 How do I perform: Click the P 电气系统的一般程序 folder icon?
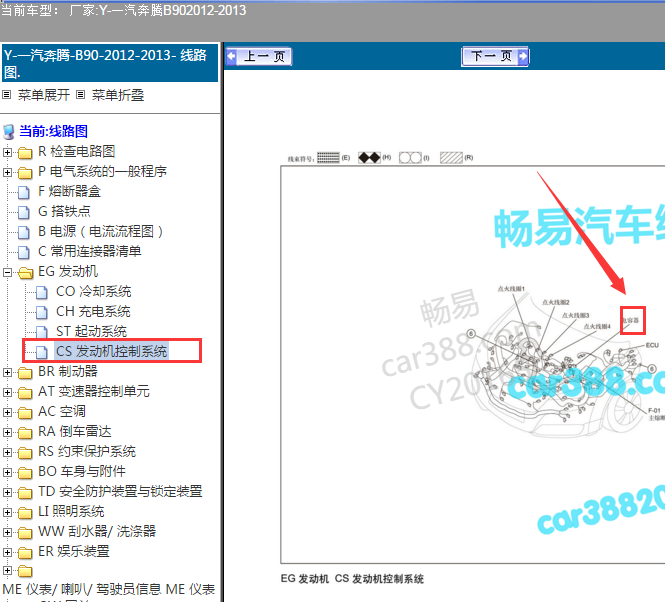[25, 172]
